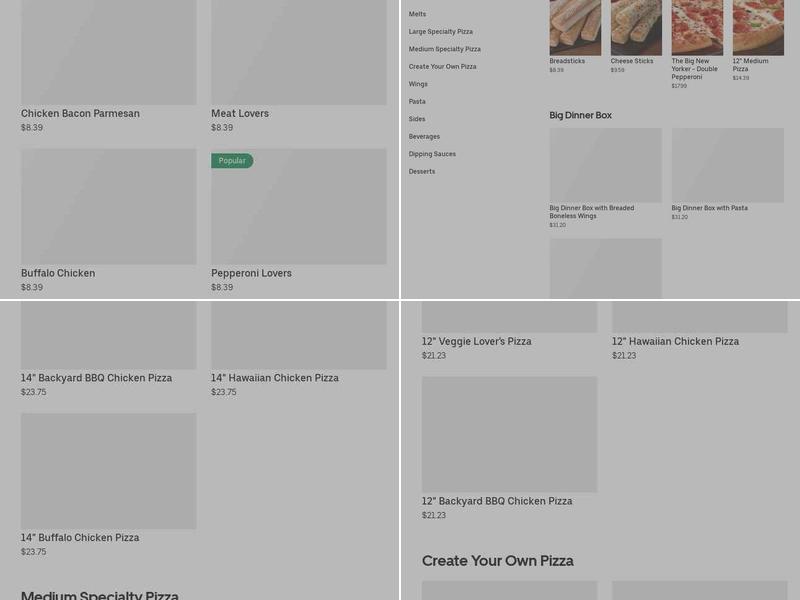Click the Cheese Sticks photo
This screenshot has height=600, width=800.
click(x=636, y=28)
